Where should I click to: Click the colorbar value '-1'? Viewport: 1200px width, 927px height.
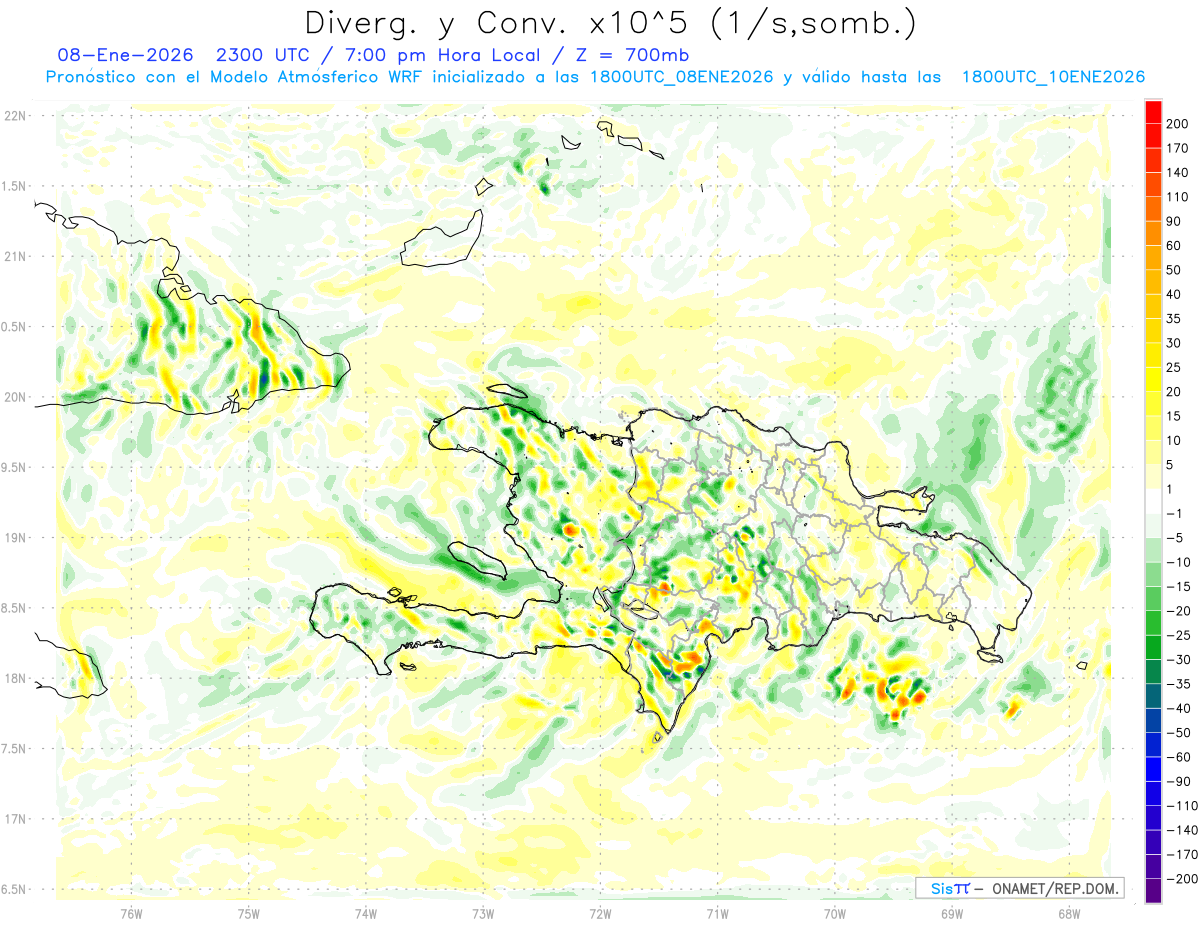pyautogui.click(x=1175, y=514)
